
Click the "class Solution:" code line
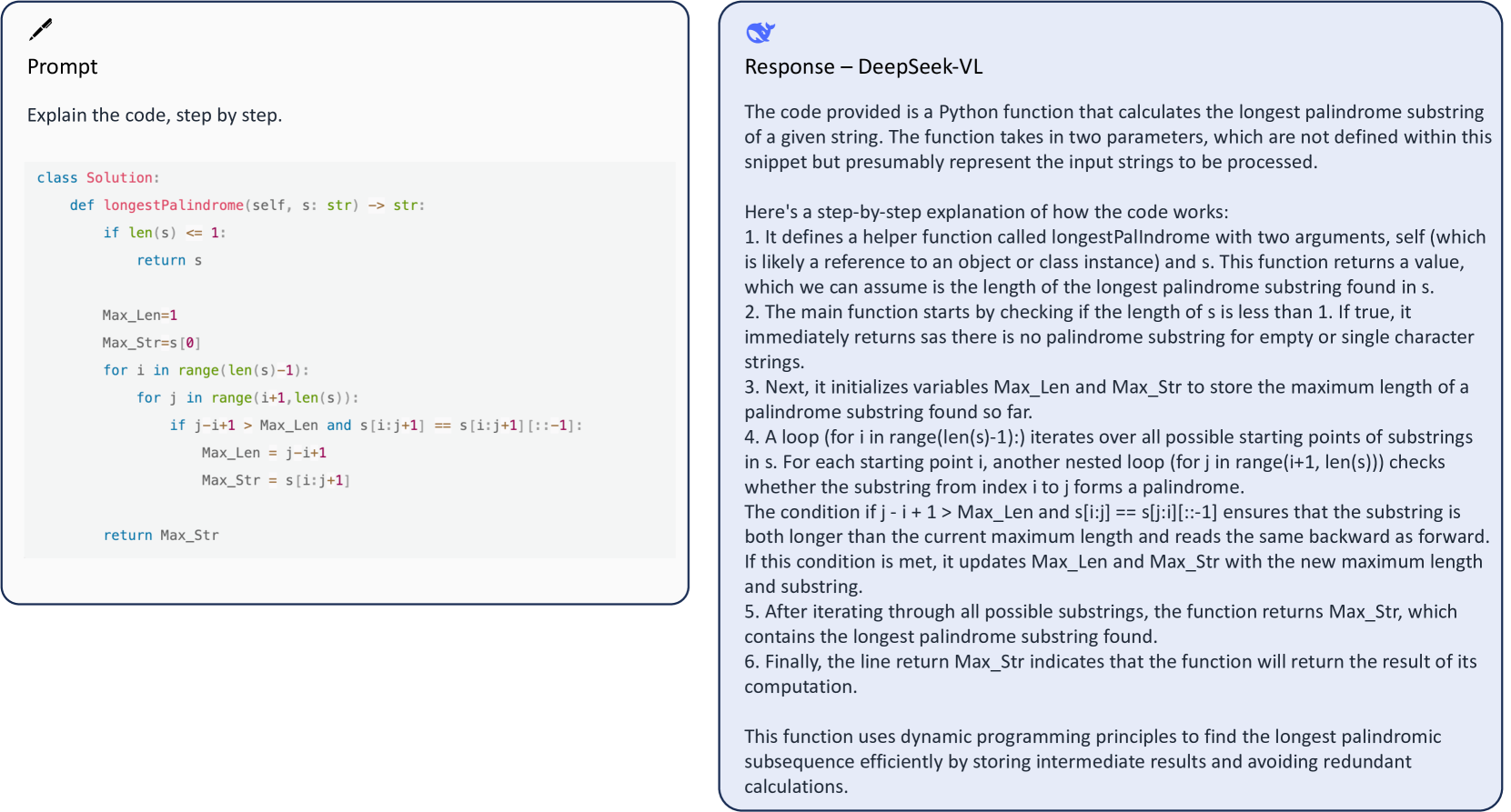tap(98, 178)
